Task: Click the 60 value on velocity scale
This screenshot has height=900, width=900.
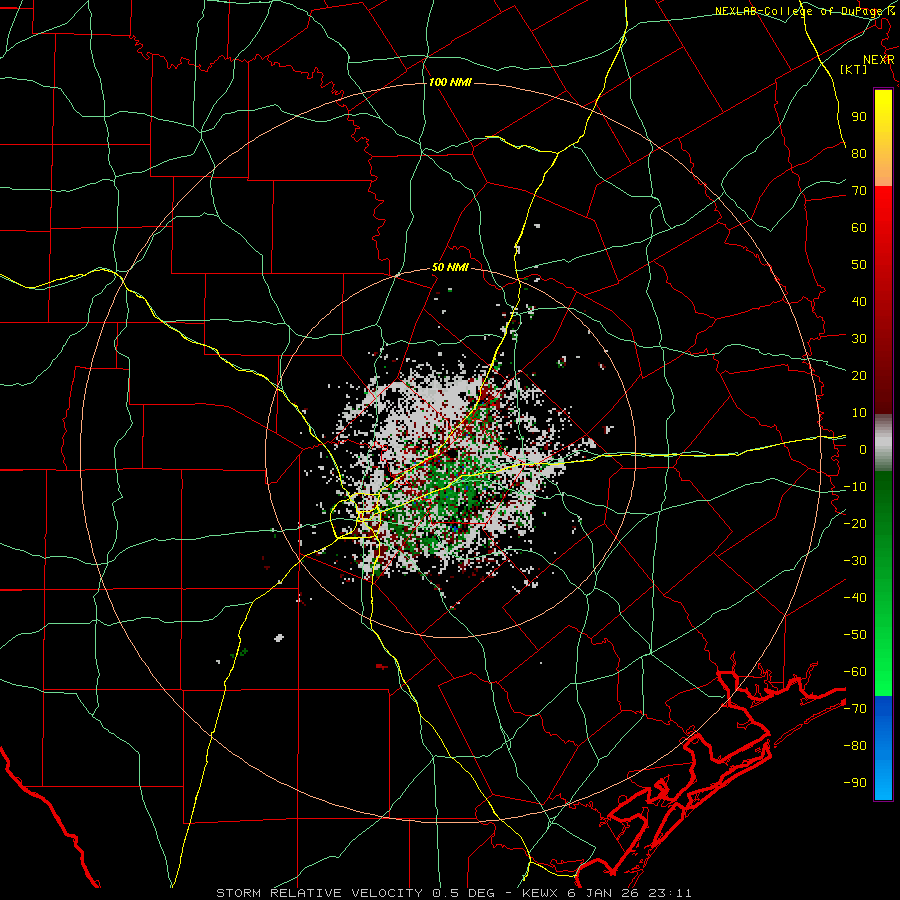Action: 859,227
